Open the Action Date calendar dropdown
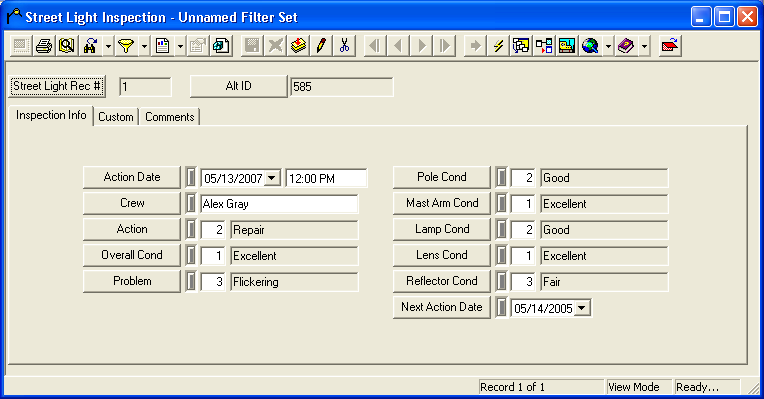 (272, 178)
